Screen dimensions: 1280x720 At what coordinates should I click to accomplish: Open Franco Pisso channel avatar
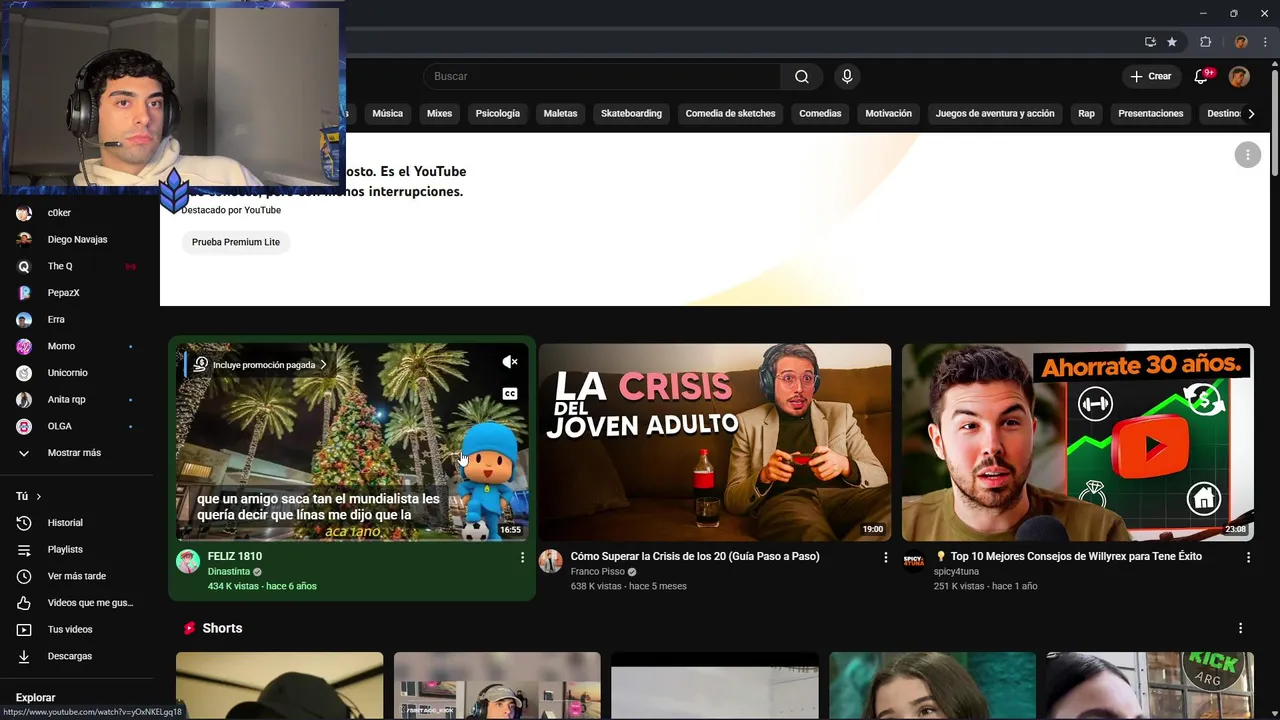[x=551, y=561]
